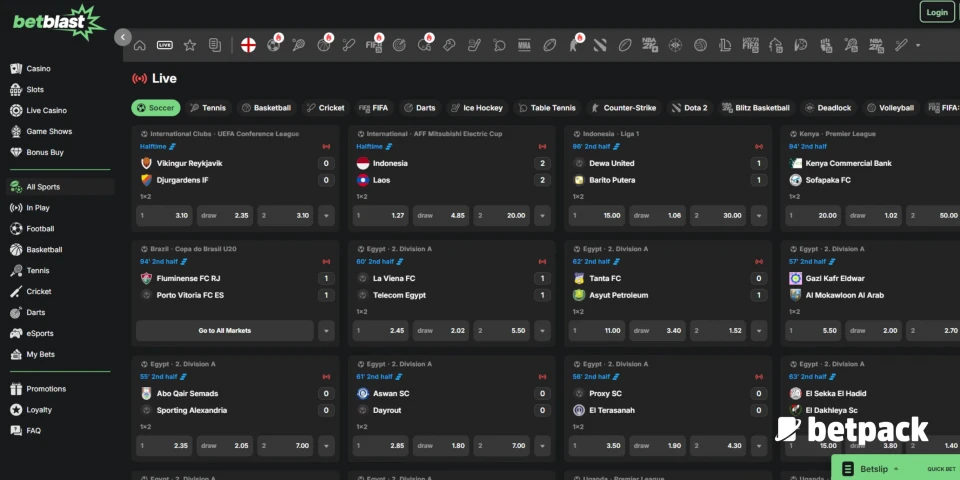Open favorites star icon in toolbar

(x=190, y=45)
